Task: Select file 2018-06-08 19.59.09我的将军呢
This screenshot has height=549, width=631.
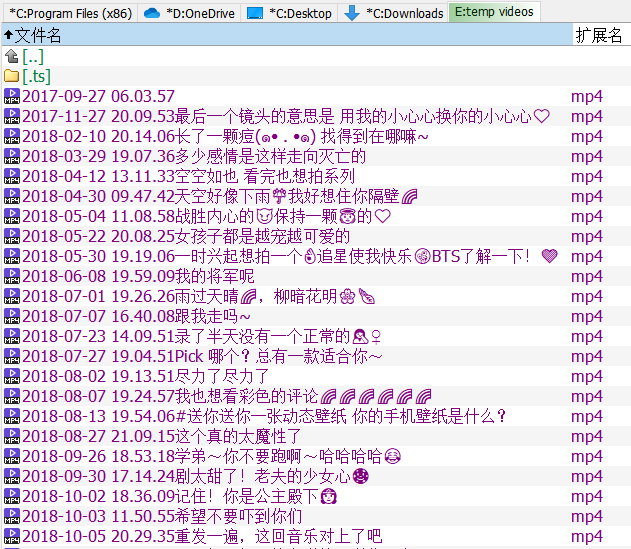Action: (x=138, y=277)
